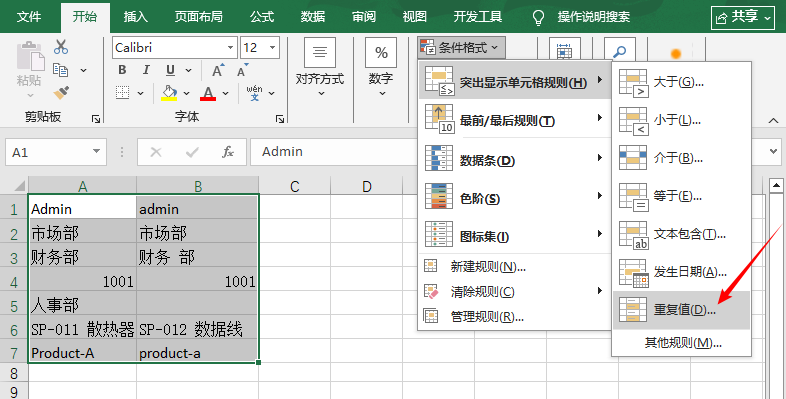786x399 pixels.
Task: Switch to the Review (审阅) tab
Action: click(x=364, y=17)
